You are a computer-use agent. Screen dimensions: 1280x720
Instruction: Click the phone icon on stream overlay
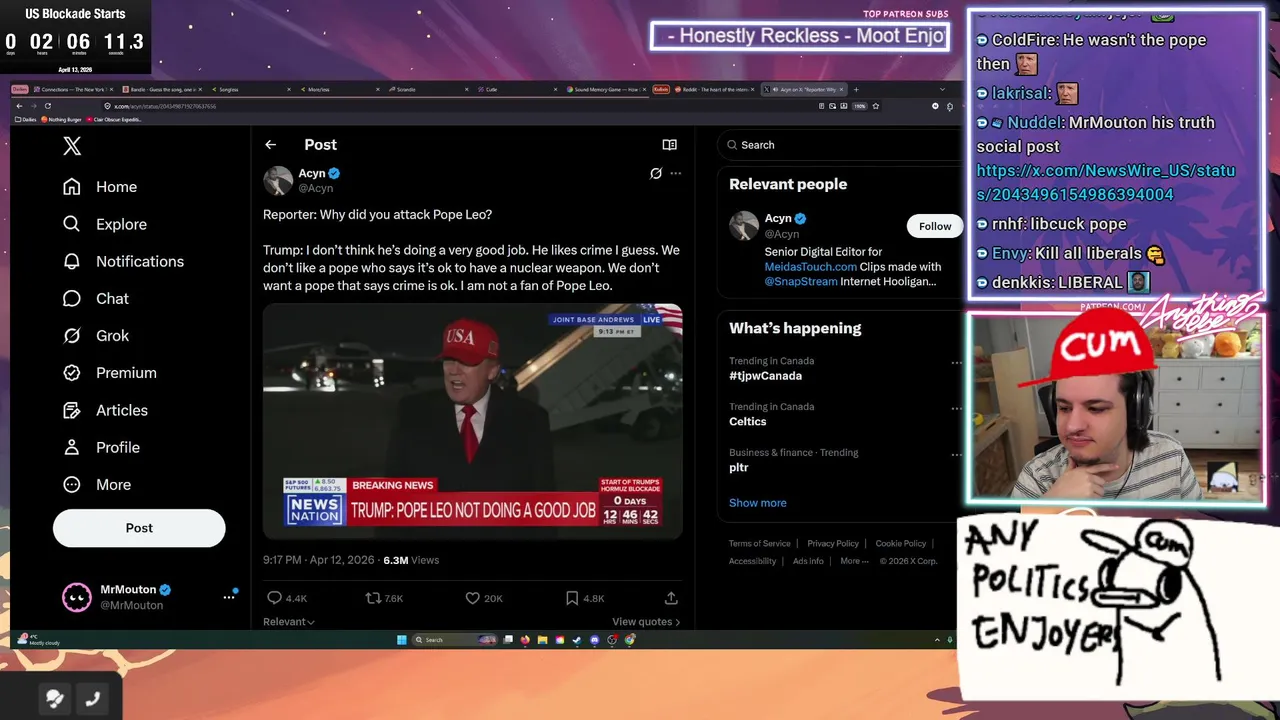[x=92, y=699]
